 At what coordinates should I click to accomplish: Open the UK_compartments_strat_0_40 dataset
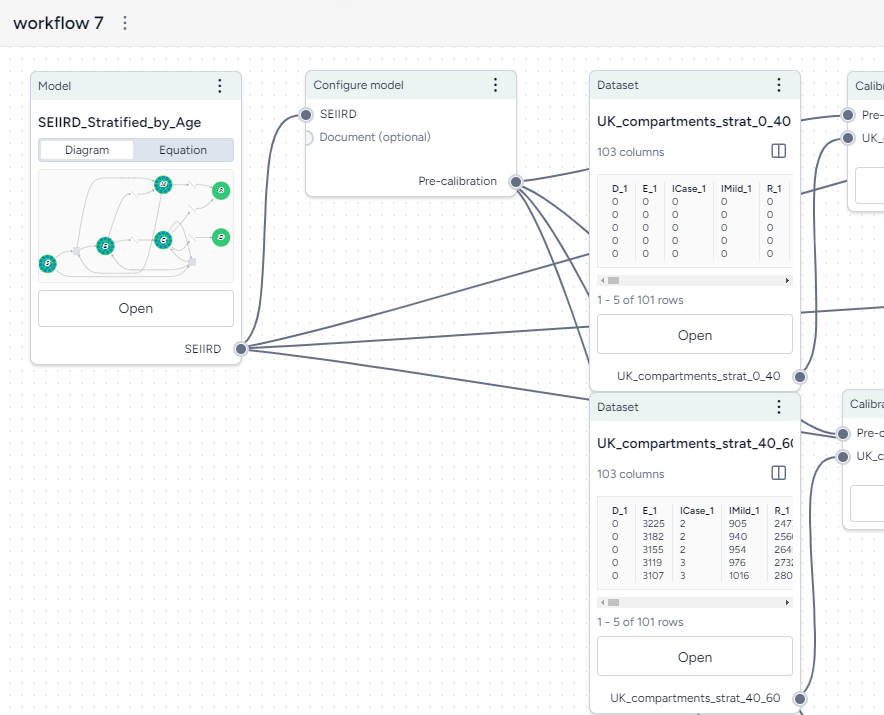[x=694, y=334]
